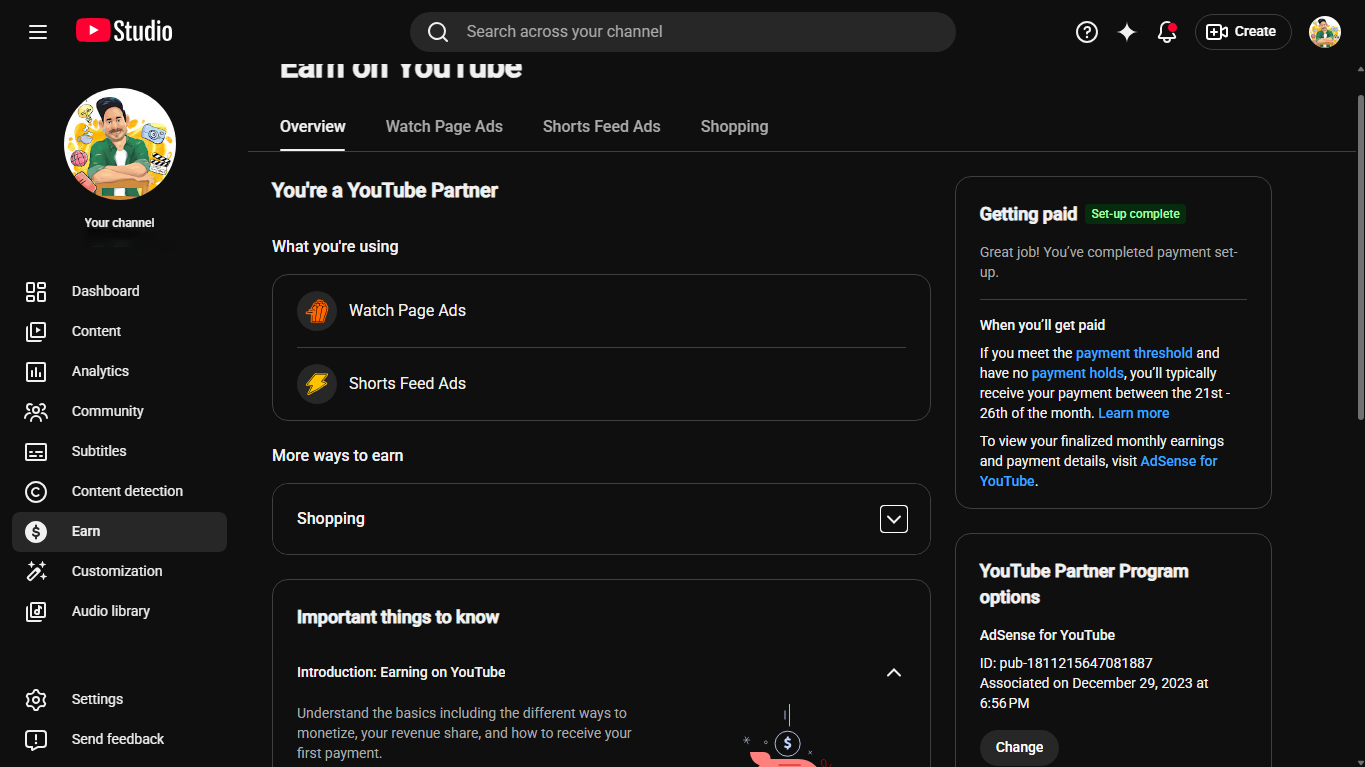Open the Shopping tab
The height and width of the screenshot is (767, 1365).
click(x=734, y=127)
